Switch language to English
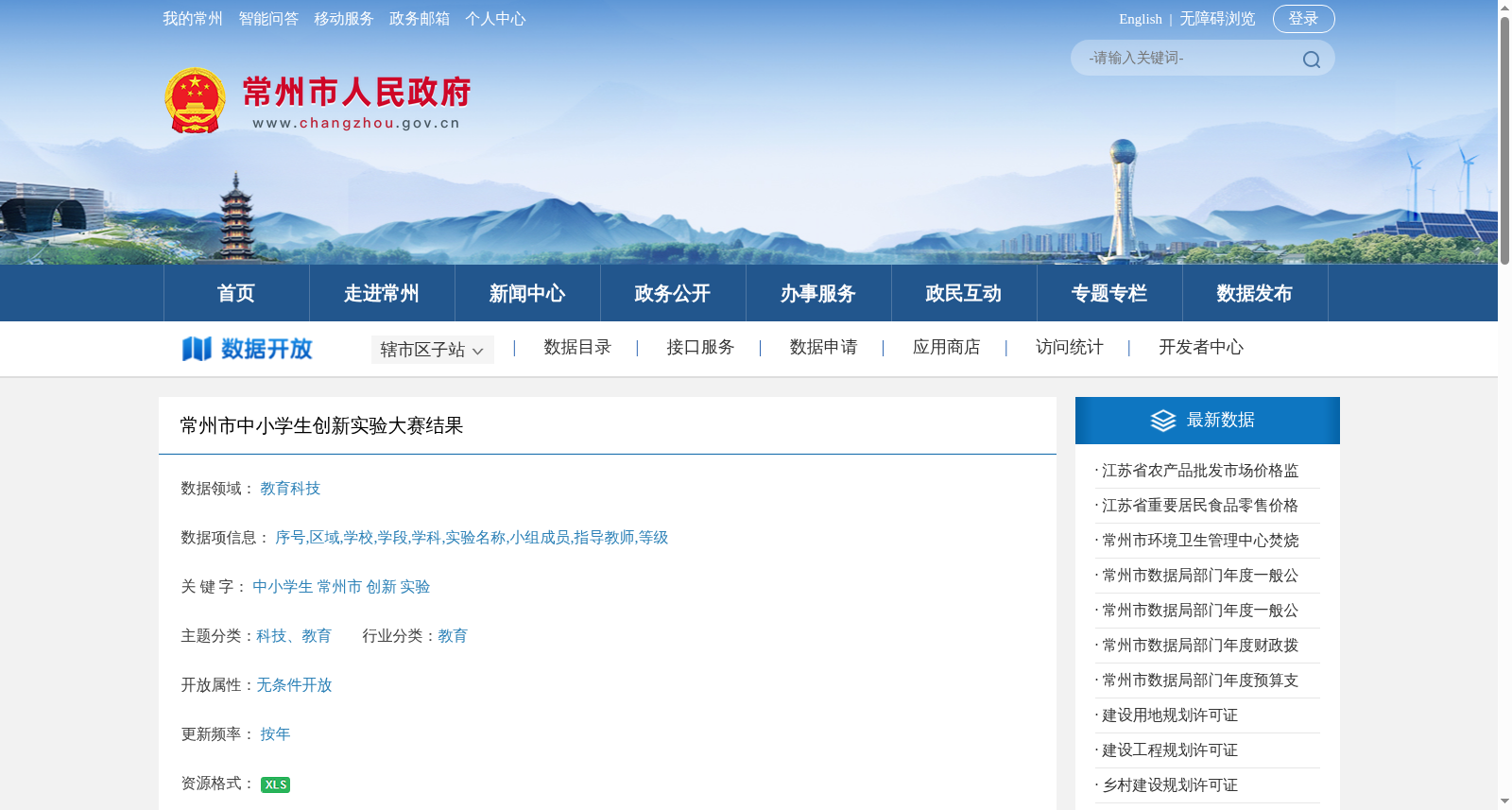This screenshot has width=1512, height=810. coord(1141,19)
